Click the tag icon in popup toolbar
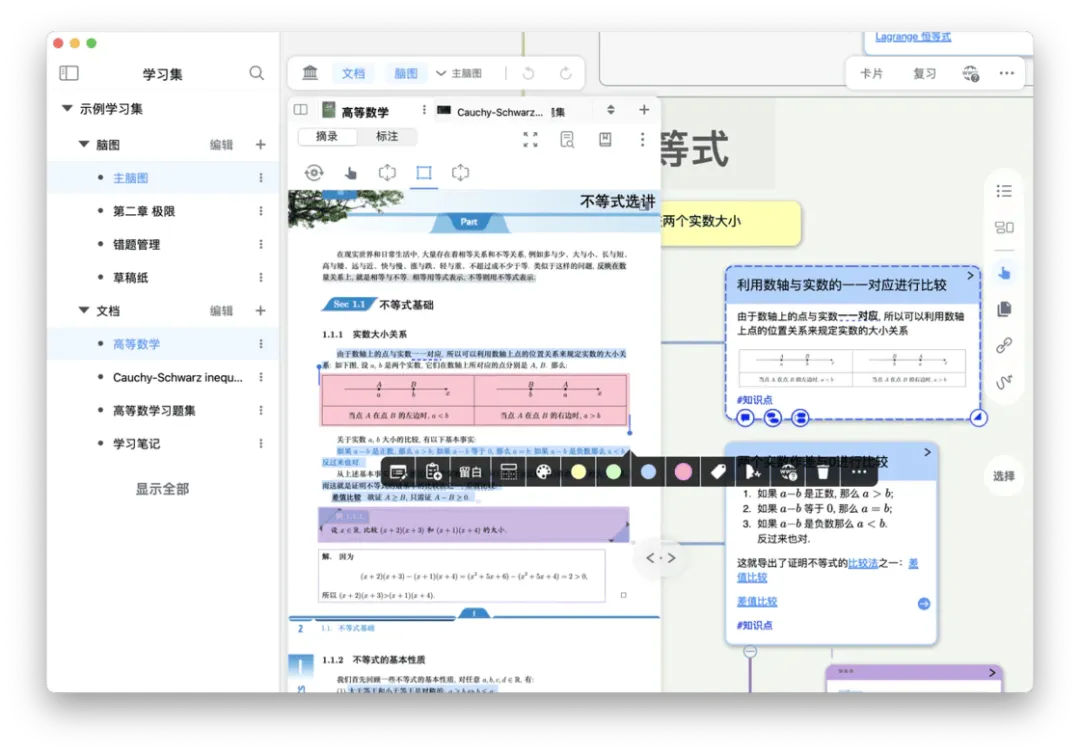 click(718, 472)
